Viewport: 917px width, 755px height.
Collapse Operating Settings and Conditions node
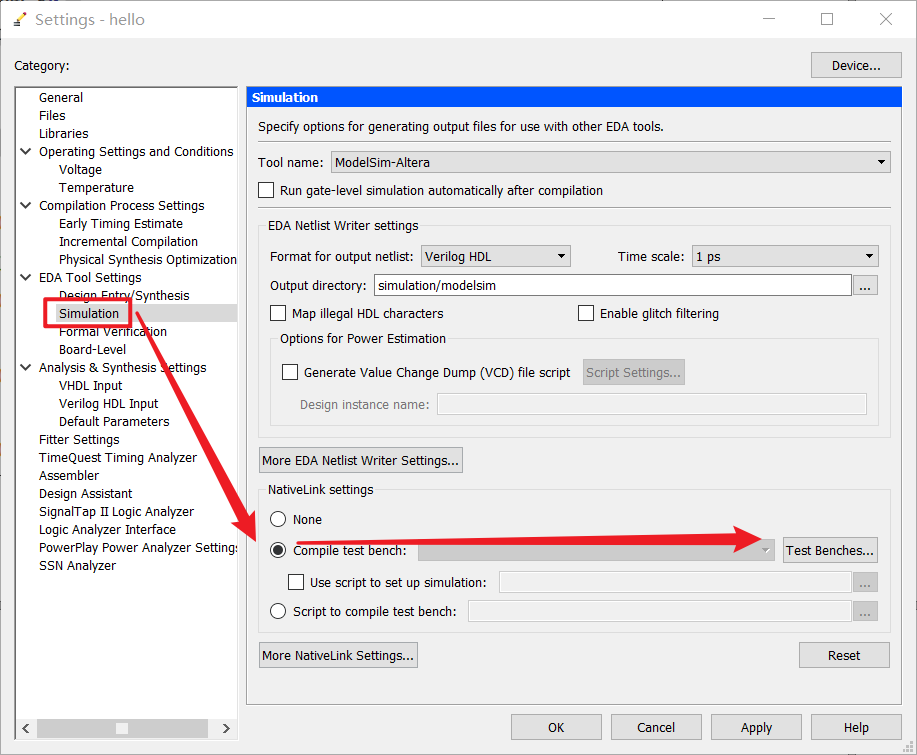[x=26, y=151]
